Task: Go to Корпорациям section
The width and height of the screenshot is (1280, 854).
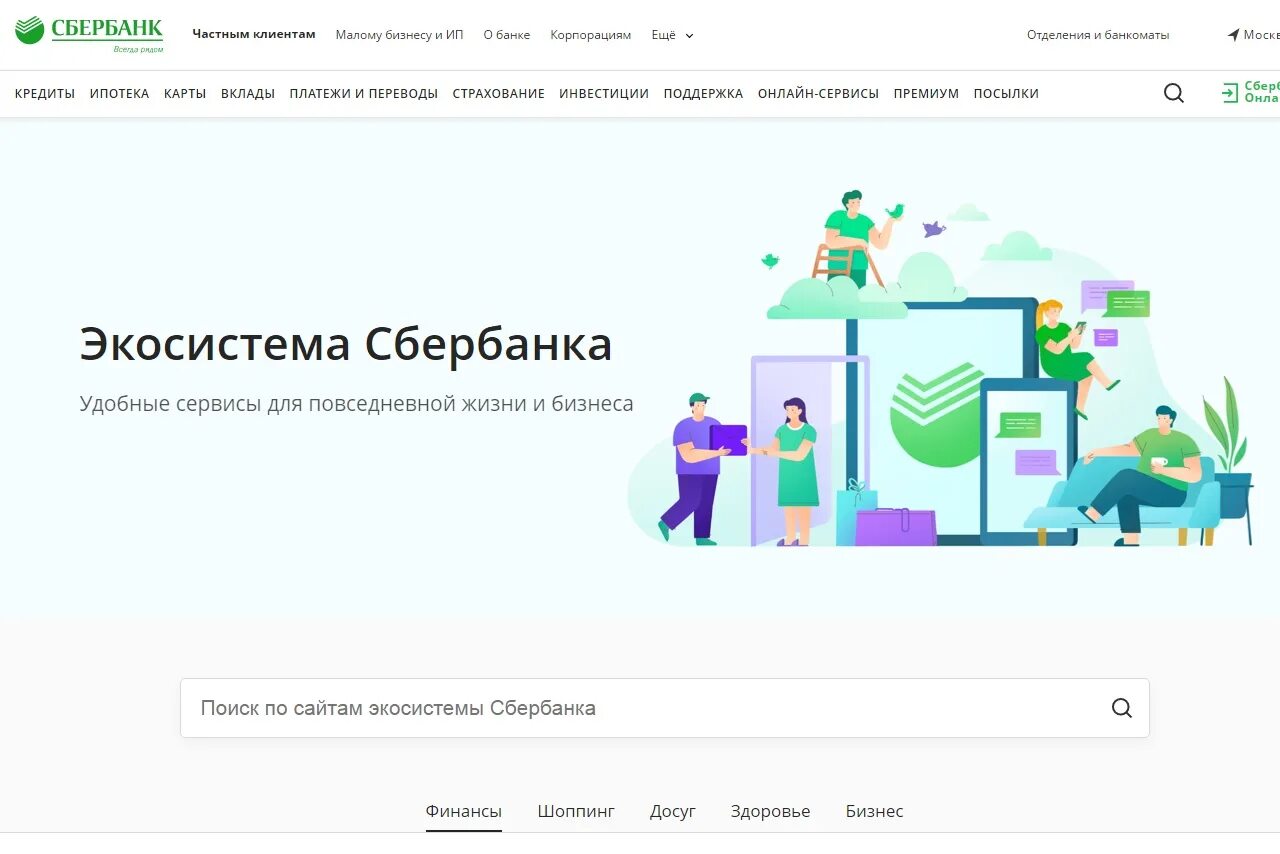Action: pyautogui.click(x=591, y=35)
